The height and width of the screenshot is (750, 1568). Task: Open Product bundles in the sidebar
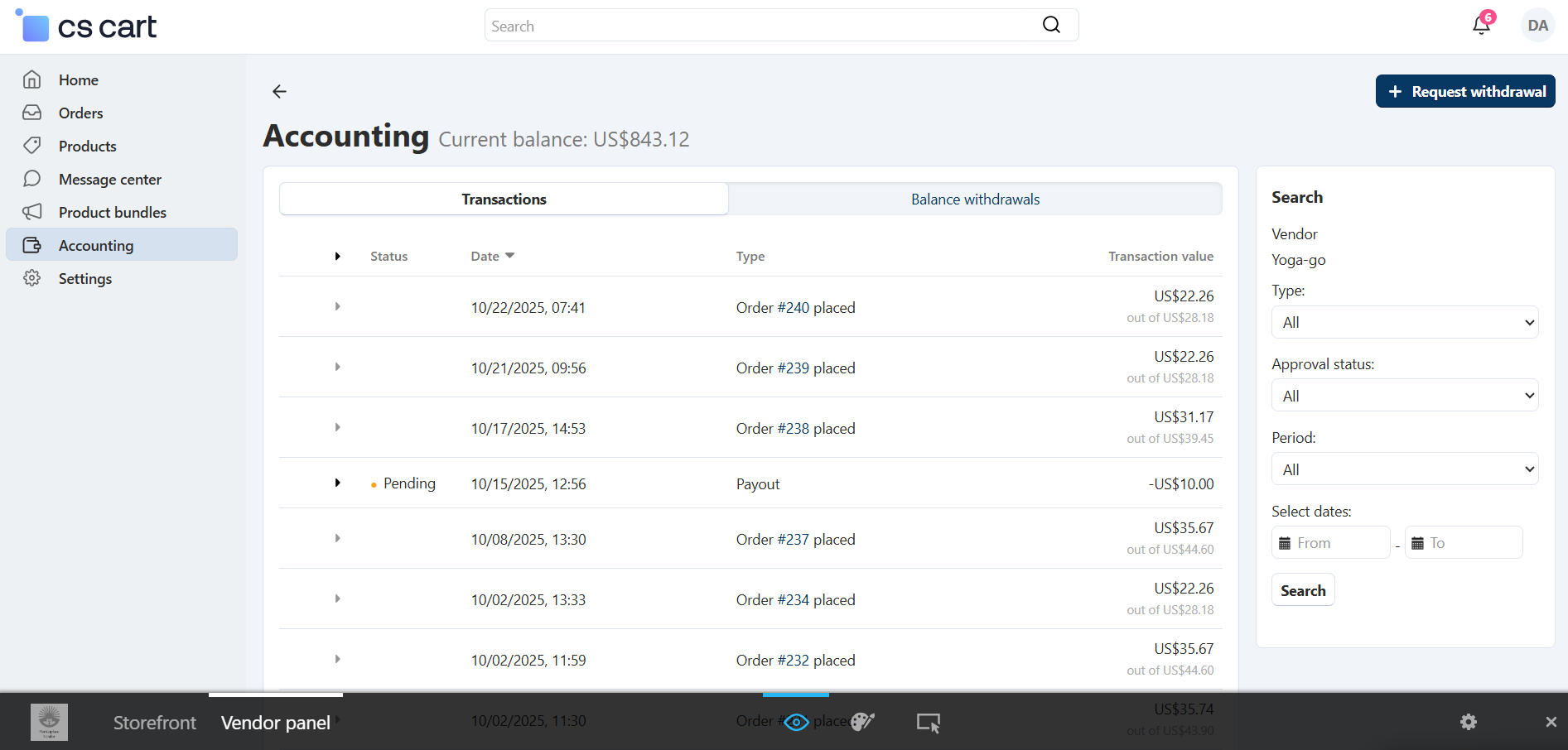coord(113,213)
